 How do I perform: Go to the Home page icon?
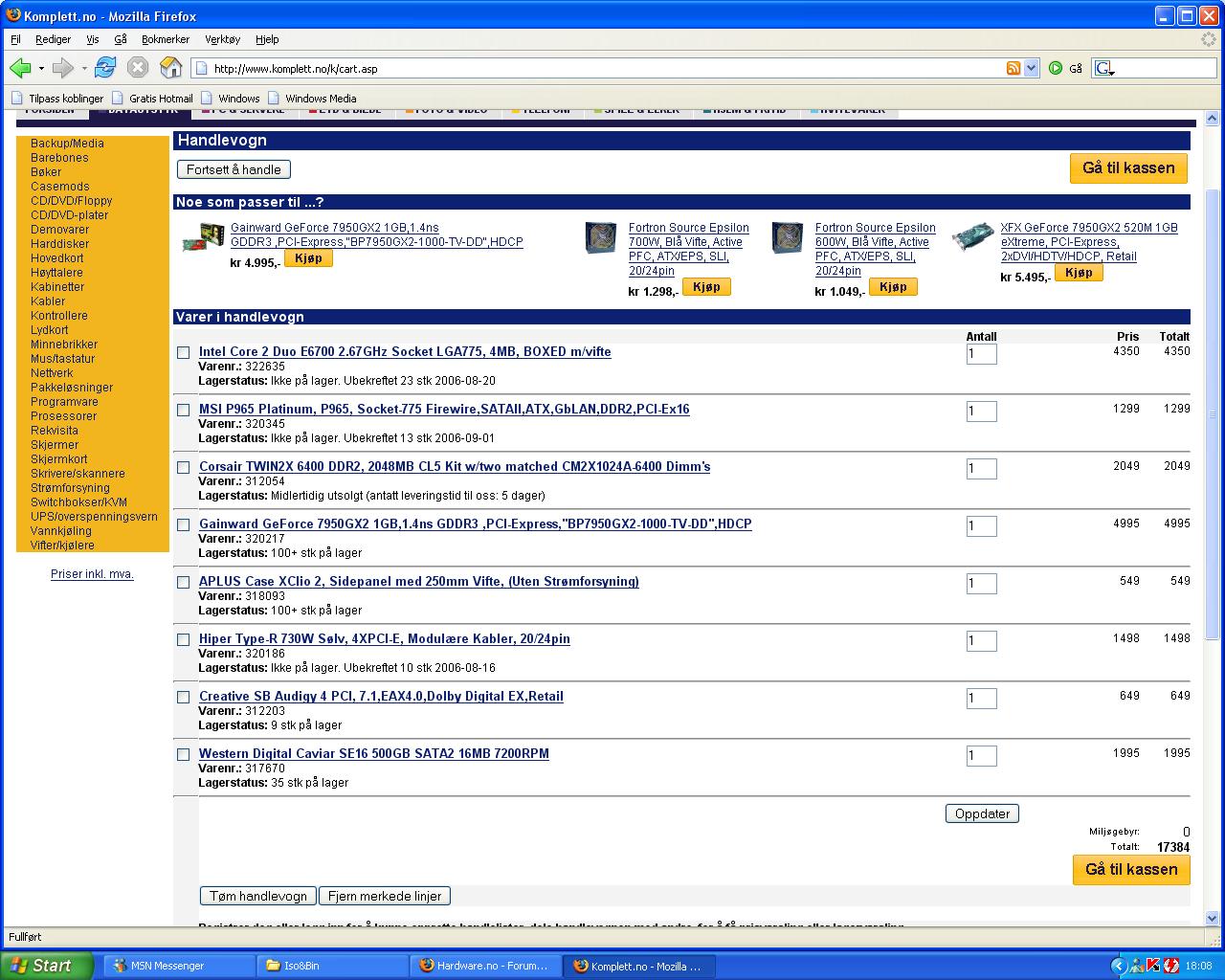coord(170,68)
